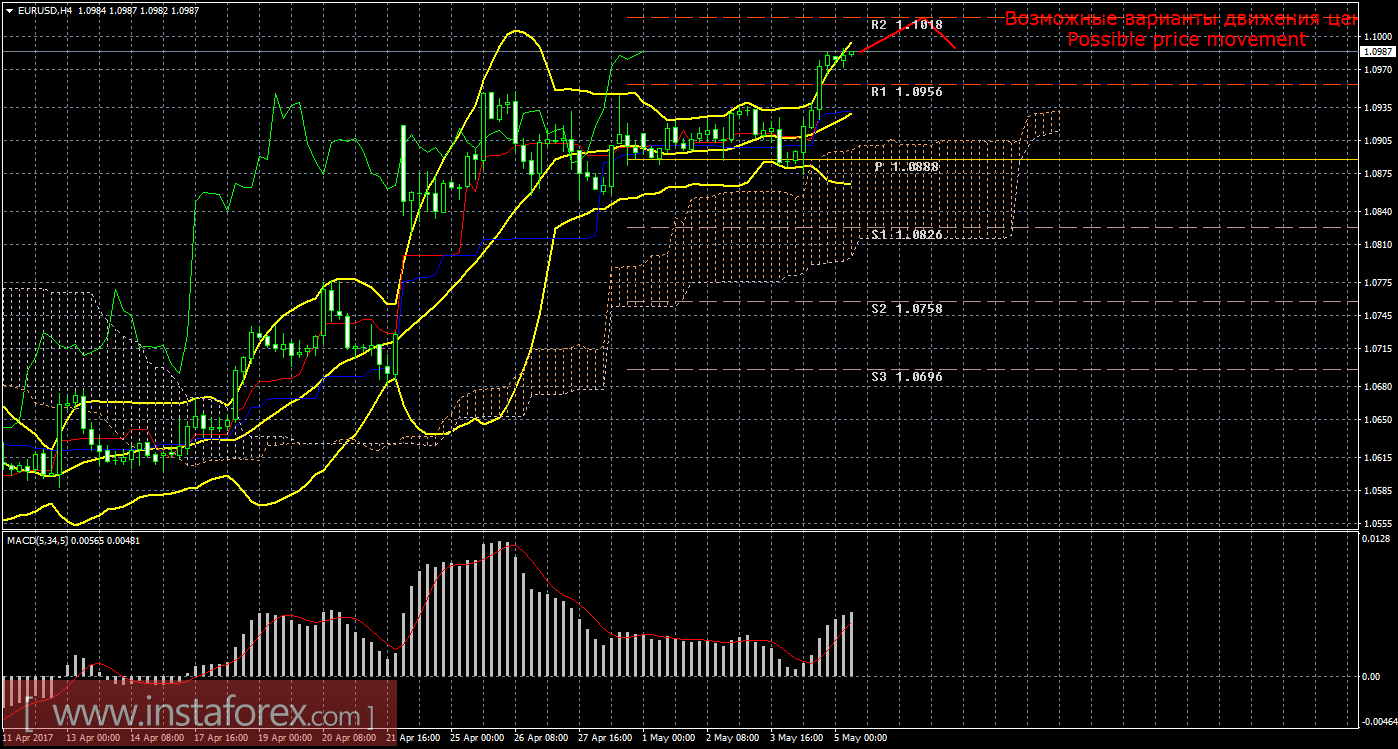Image resolution: width=1398 pixels, height=749 pixels.
Task: Select the "Possible price movement" annotation
Action: [x=1186, y=39]
